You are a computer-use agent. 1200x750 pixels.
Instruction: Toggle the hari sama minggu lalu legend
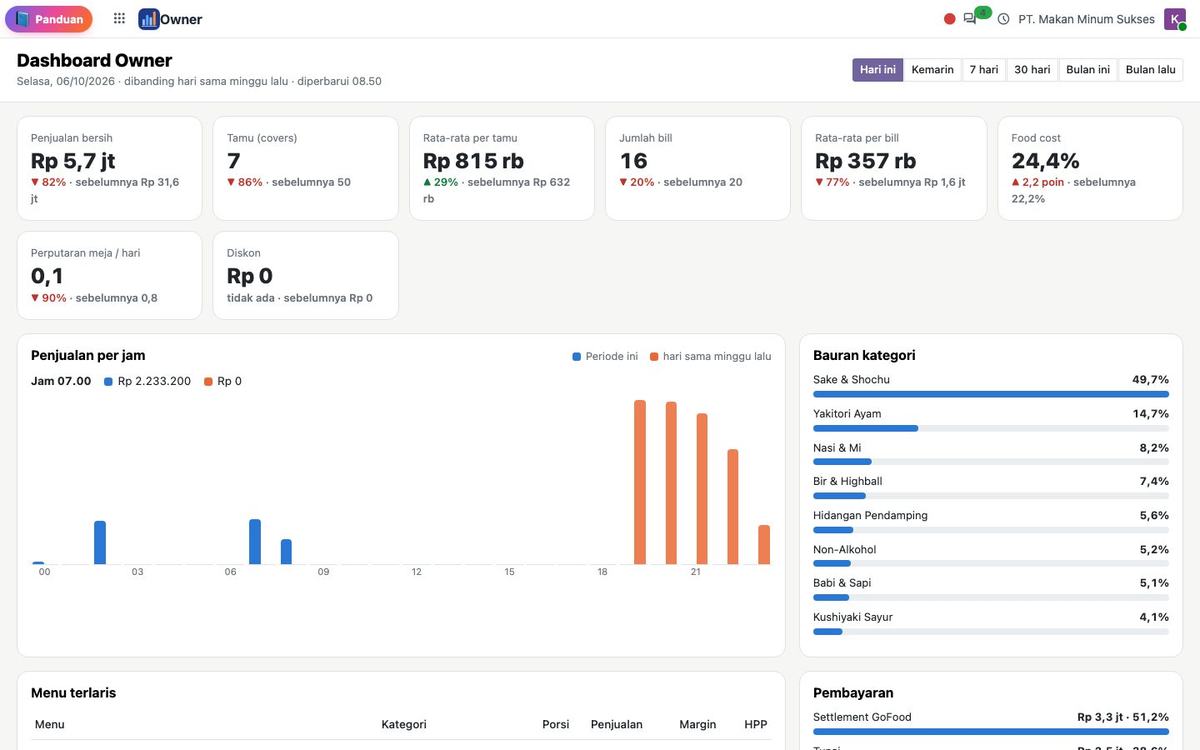[x=710, y=356]
